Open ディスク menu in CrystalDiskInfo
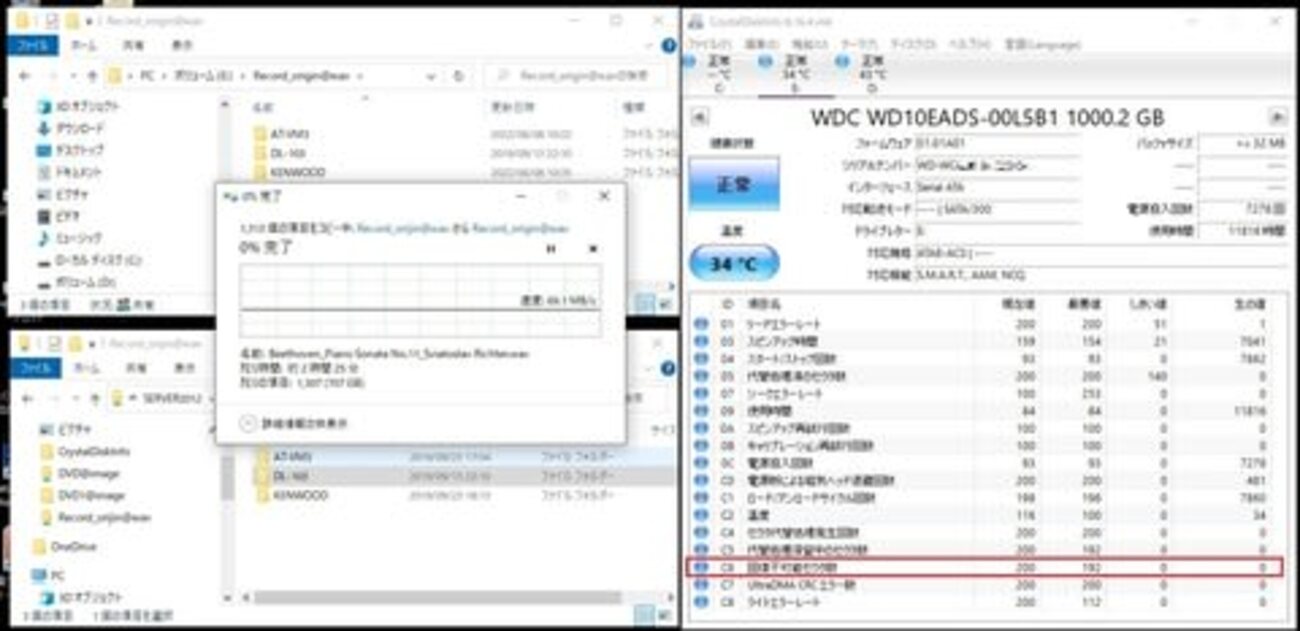The width and height of the screenshot is (1300, 631). click(x=912, y=45)
